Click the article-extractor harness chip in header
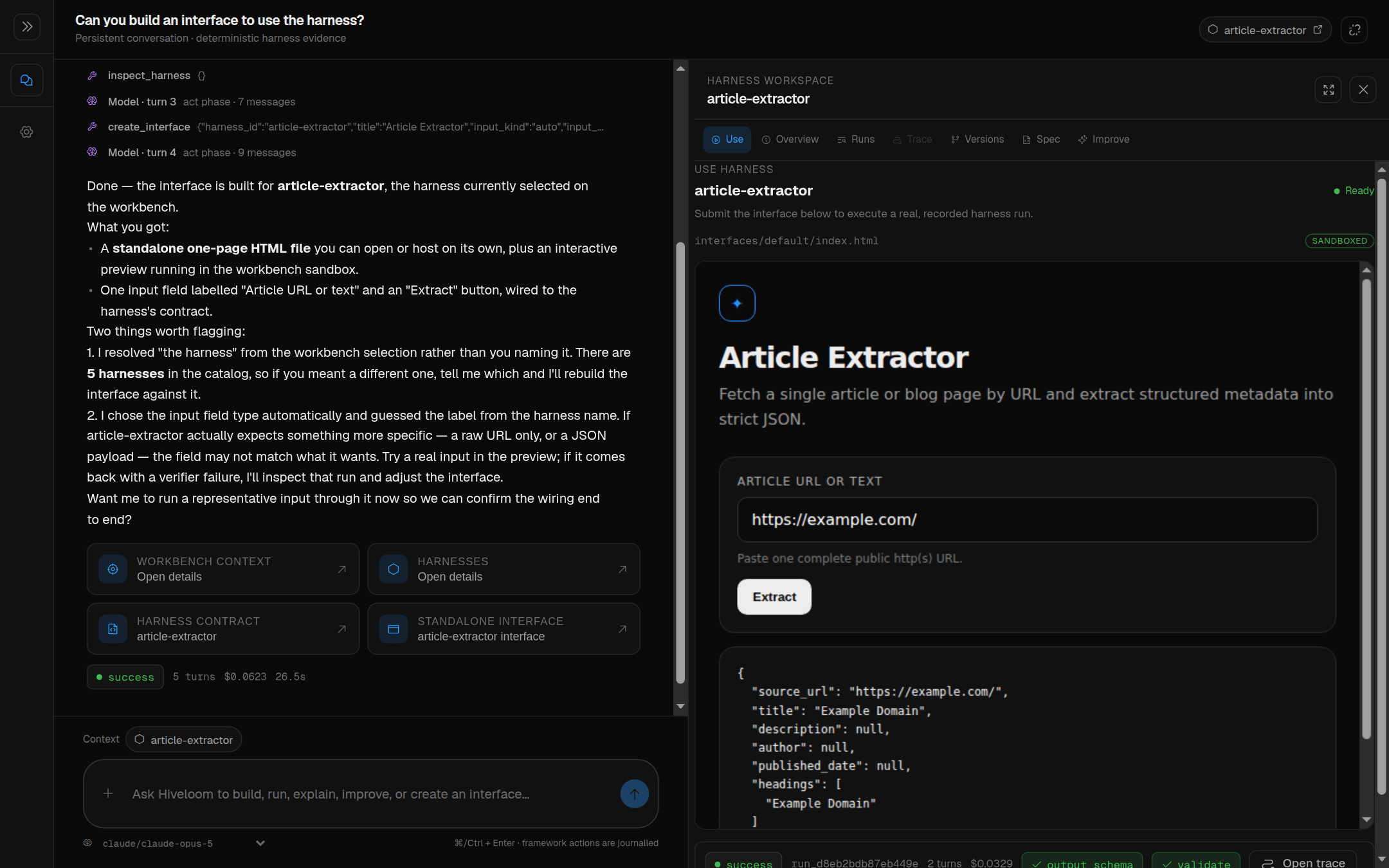This screenshot has width=1389, height=868. [1265, 30]
